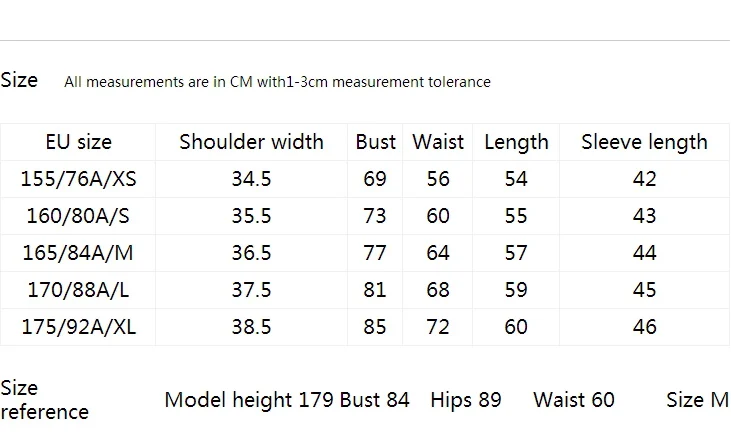Click the Waist column header

tap(438, 142)
